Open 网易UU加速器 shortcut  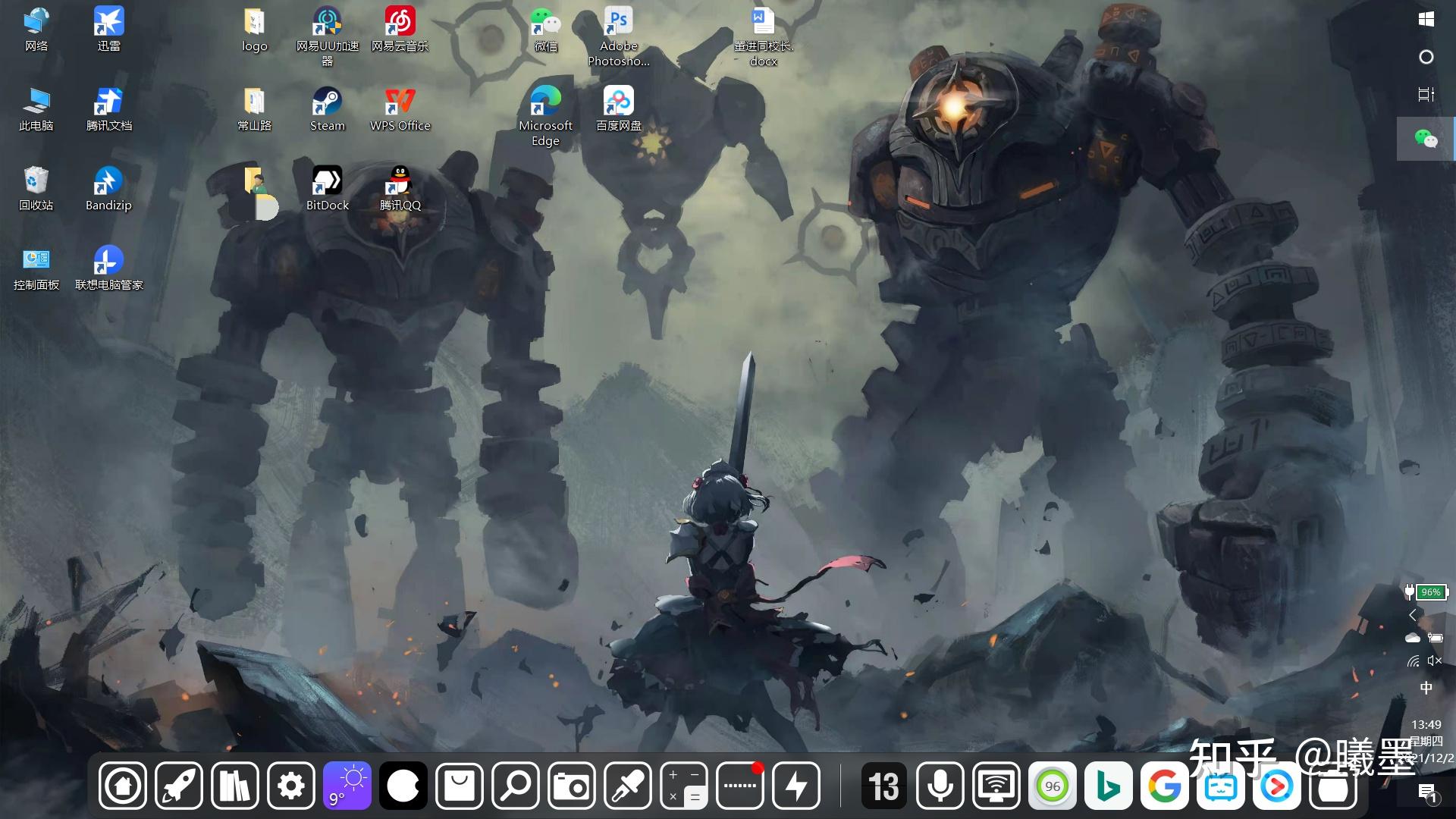point(327,36)
